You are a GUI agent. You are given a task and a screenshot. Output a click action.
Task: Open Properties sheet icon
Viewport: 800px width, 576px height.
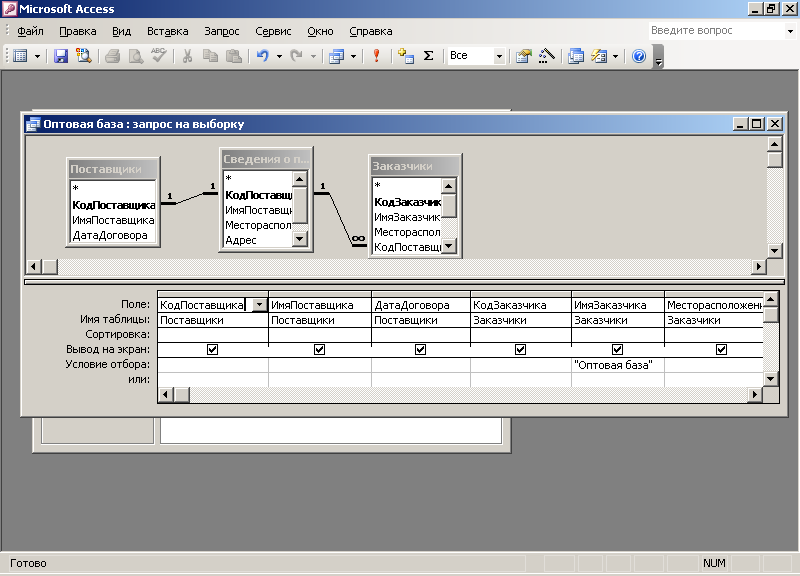523,56
